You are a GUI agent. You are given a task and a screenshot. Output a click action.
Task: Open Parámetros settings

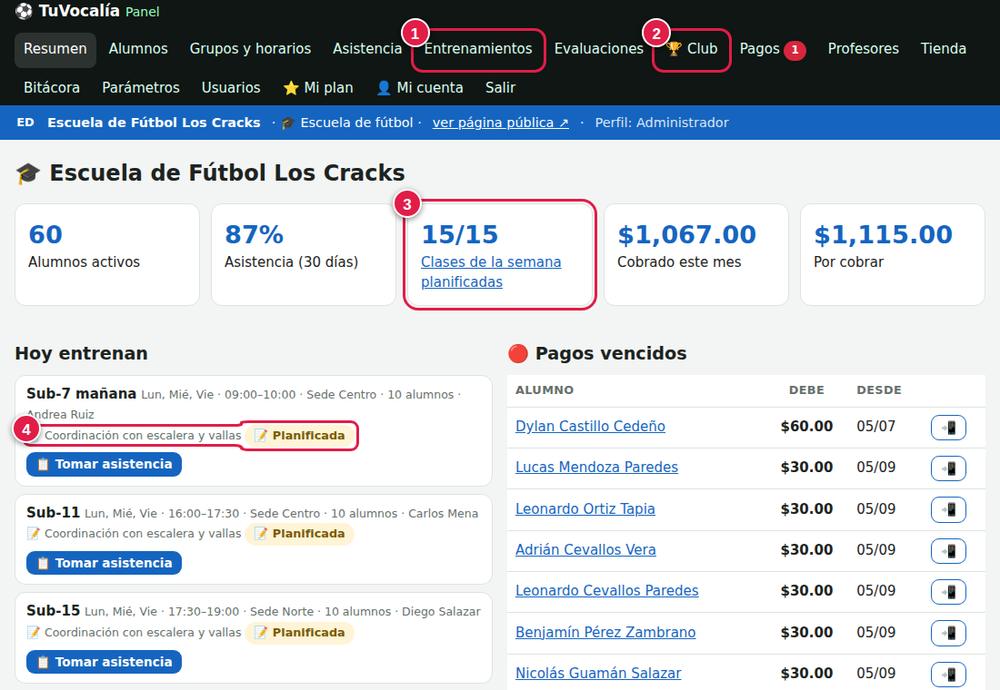pos(141,87)
